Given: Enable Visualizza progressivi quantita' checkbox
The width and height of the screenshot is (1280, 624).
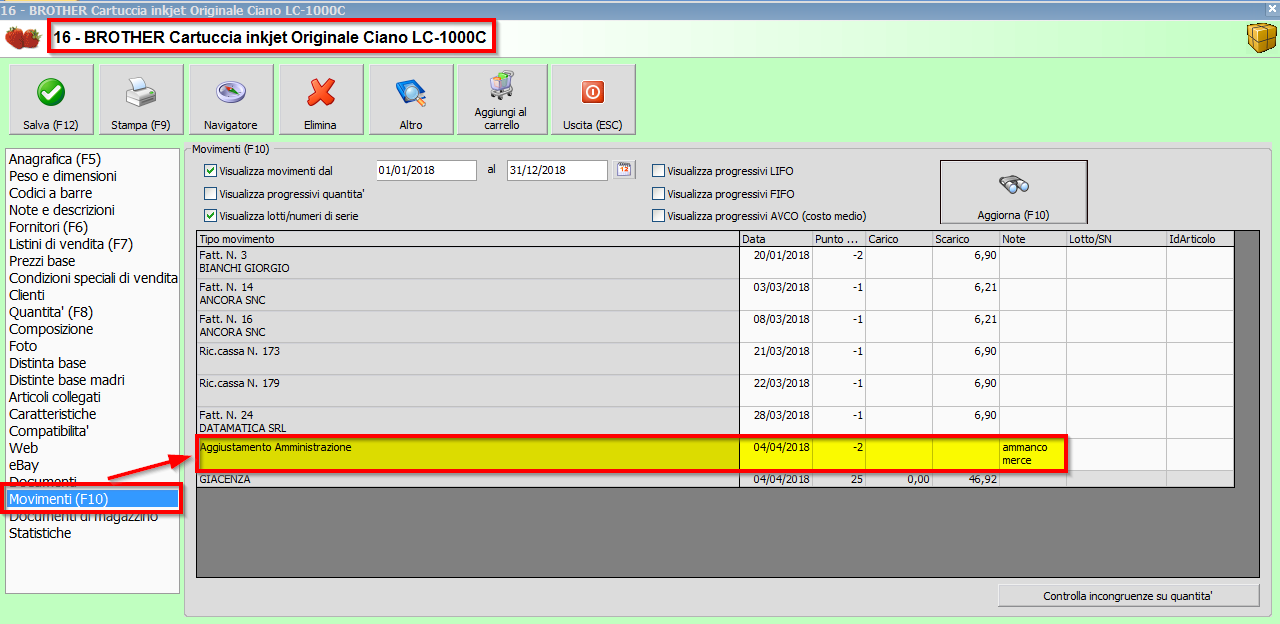Looking at the screenshot, I should pos(210,194).
